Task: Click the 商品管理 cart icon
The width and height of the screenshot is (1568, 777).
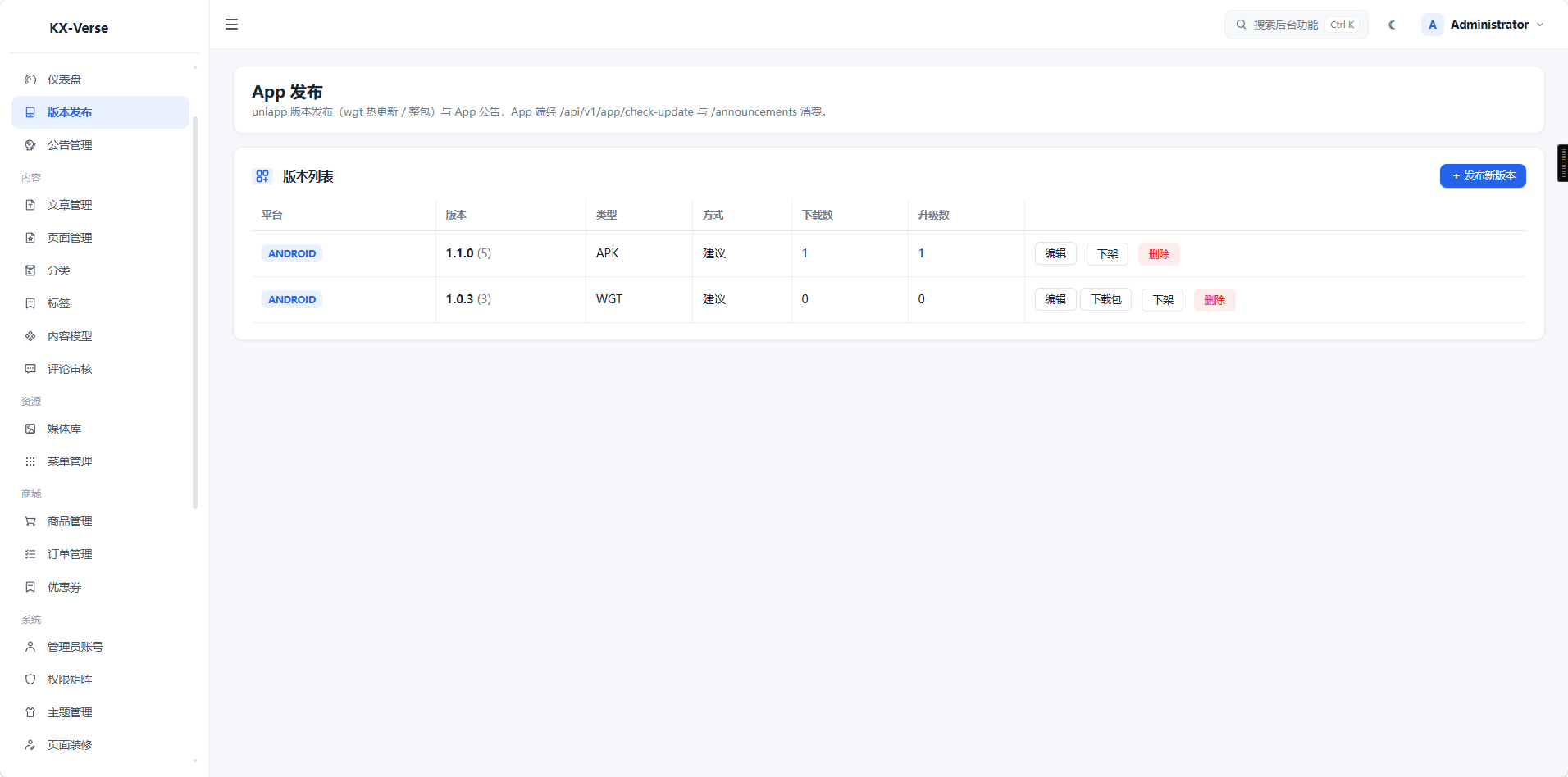Action: click(x=30, y=521)
